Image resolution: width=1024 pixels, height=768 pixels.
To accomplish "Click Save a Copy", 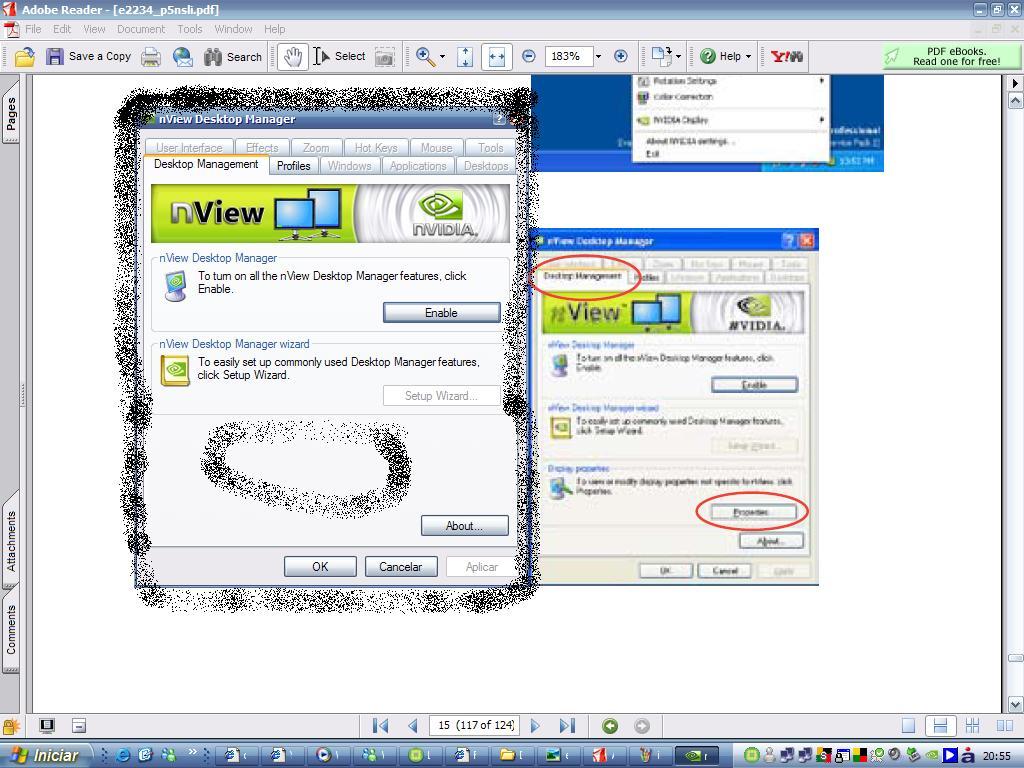I will [89, 57].
